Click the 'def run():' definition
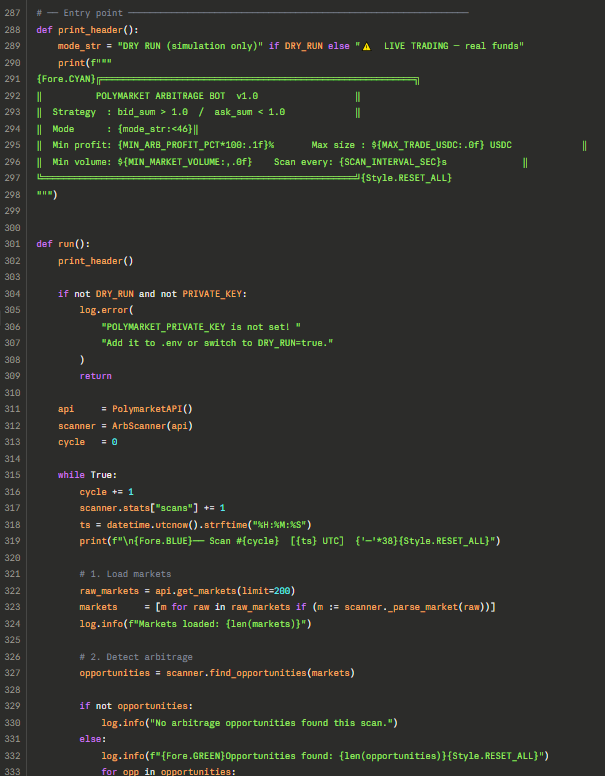This screenshot has height=776, width=605. [x=63, y=244]
